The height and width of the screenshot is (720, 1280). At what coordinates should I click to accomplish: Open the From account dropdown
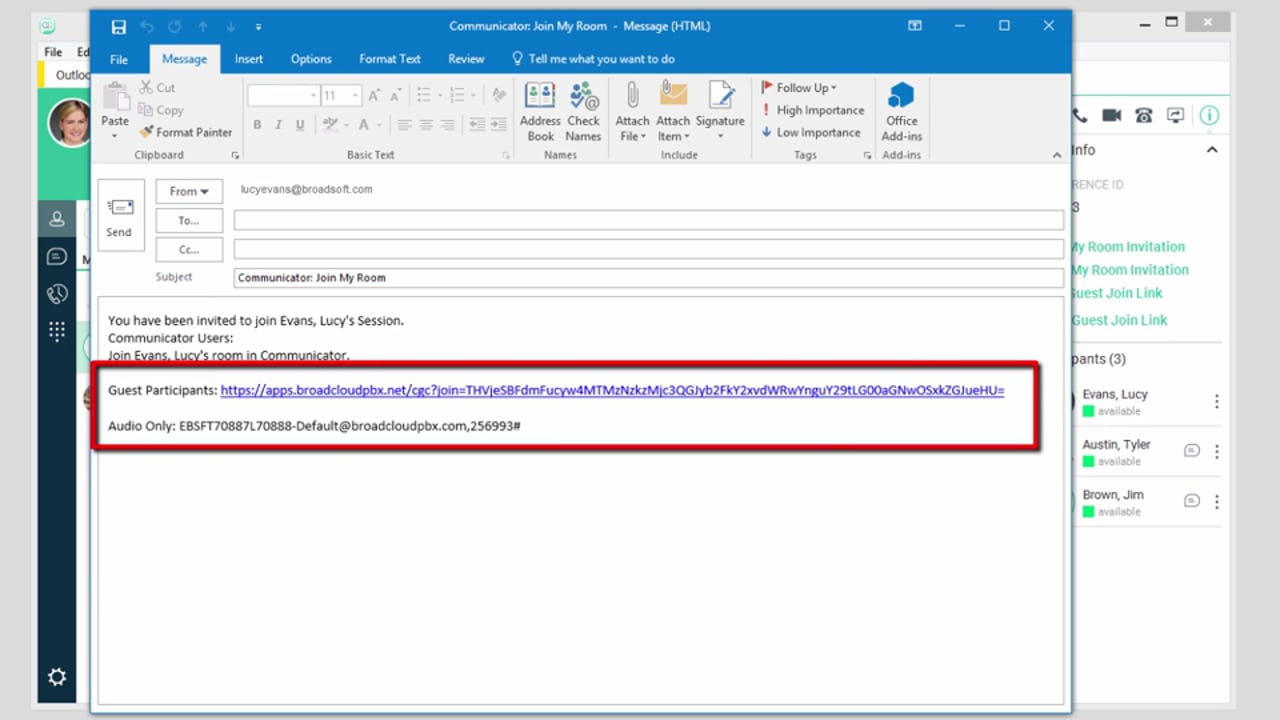(189, 191)
